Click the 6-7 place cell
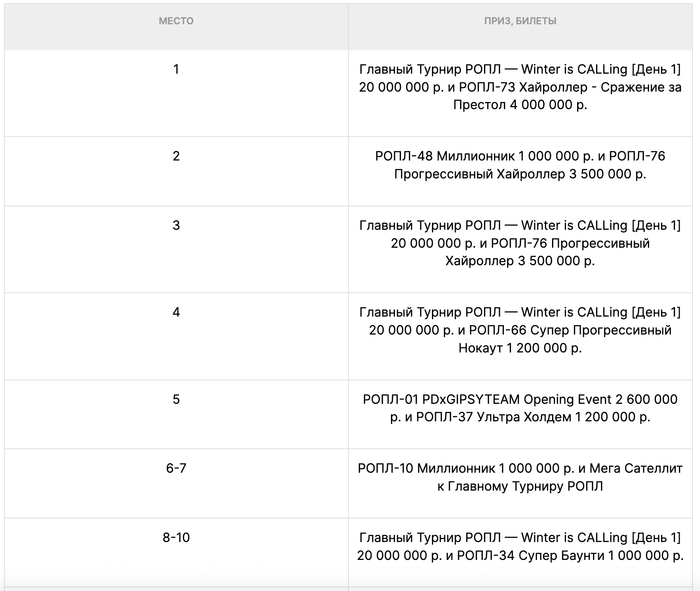 click(x=176, y=468)
